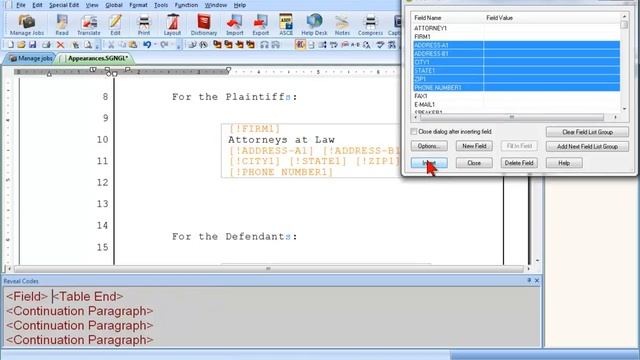
Task: Open the Undo history dropdown arrow
Action: tap(155, 44)
